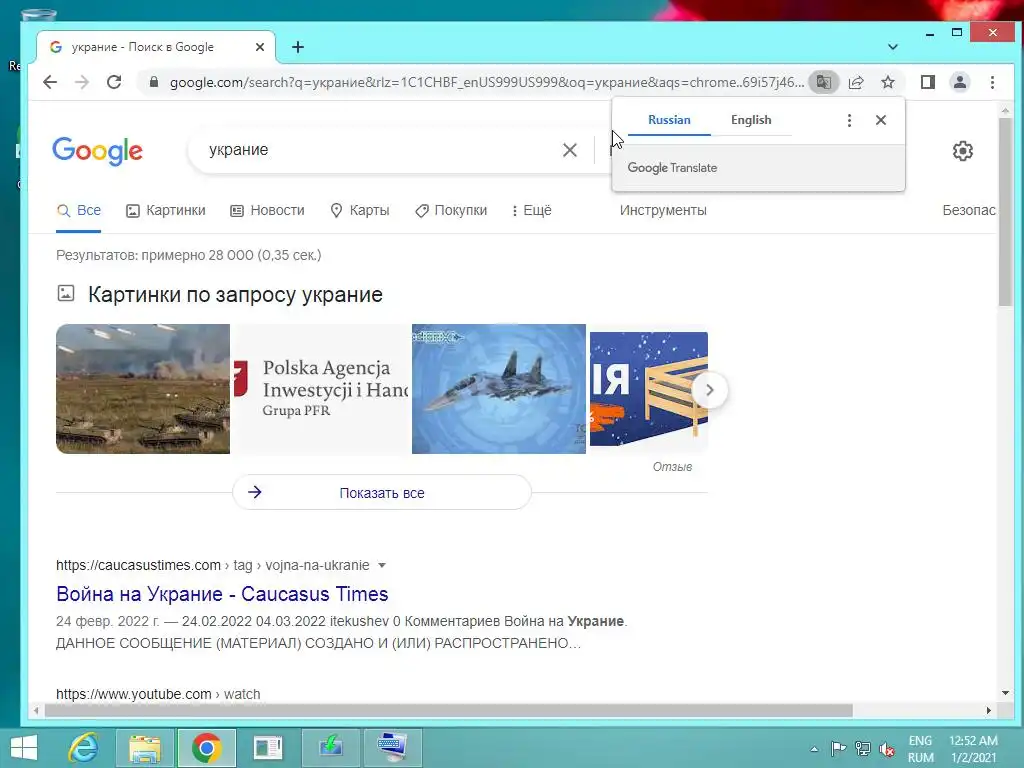Open File Explorer from taskbar
Screen dimensions: 1024x768
tap(145, 748)
